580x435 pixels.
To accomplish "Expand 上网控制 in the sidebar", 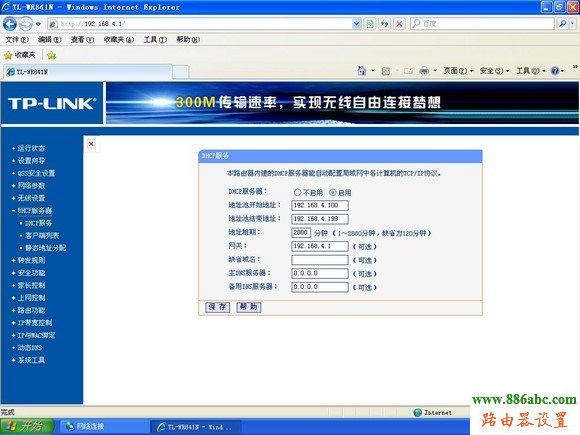I will click(x=31, y=298).
